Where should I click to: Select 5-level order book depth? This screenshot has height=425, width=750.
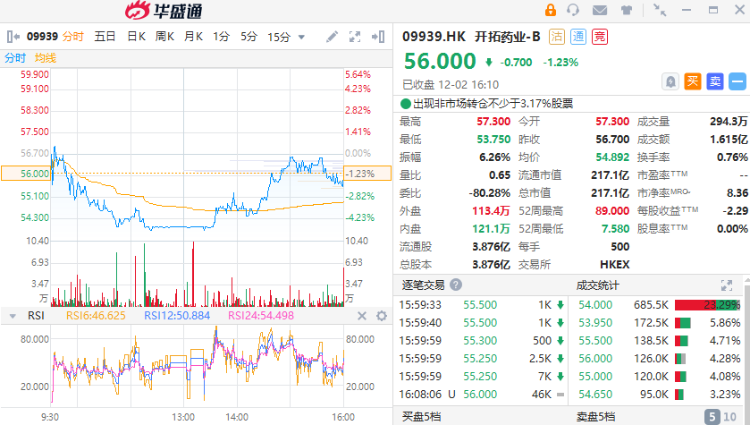712,416
